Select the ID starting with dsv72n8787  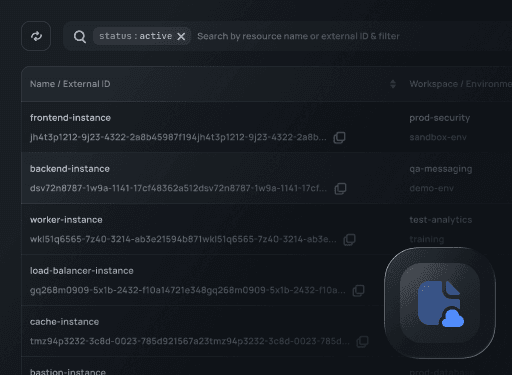[x=178, y=188]
